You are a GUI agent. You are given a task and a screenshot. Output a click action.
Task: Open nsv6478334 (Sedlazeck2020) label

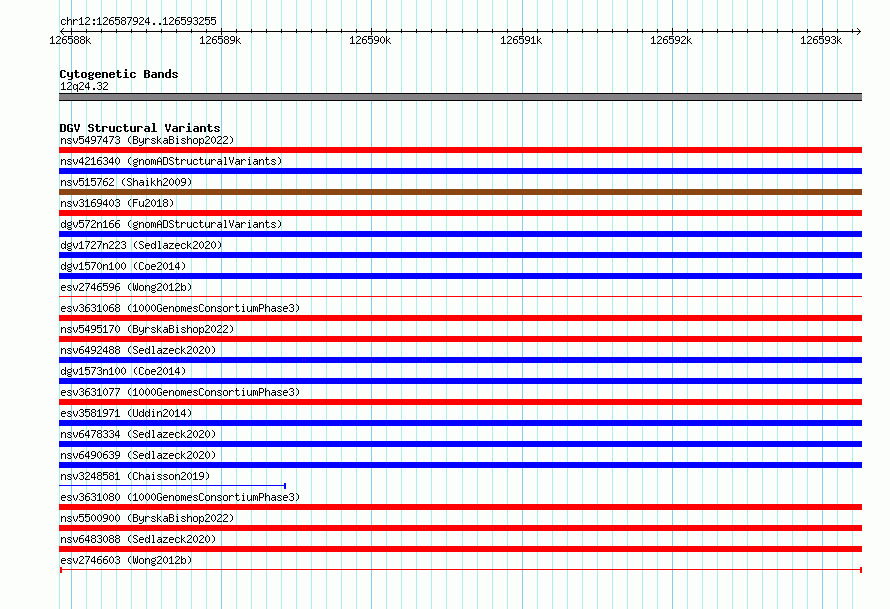138,434
